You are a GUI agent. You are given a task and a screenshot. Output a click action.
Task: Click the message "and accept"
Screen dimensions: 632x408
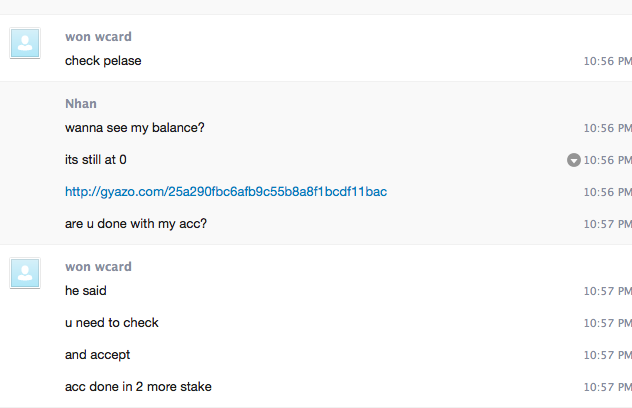pos(98,355)
